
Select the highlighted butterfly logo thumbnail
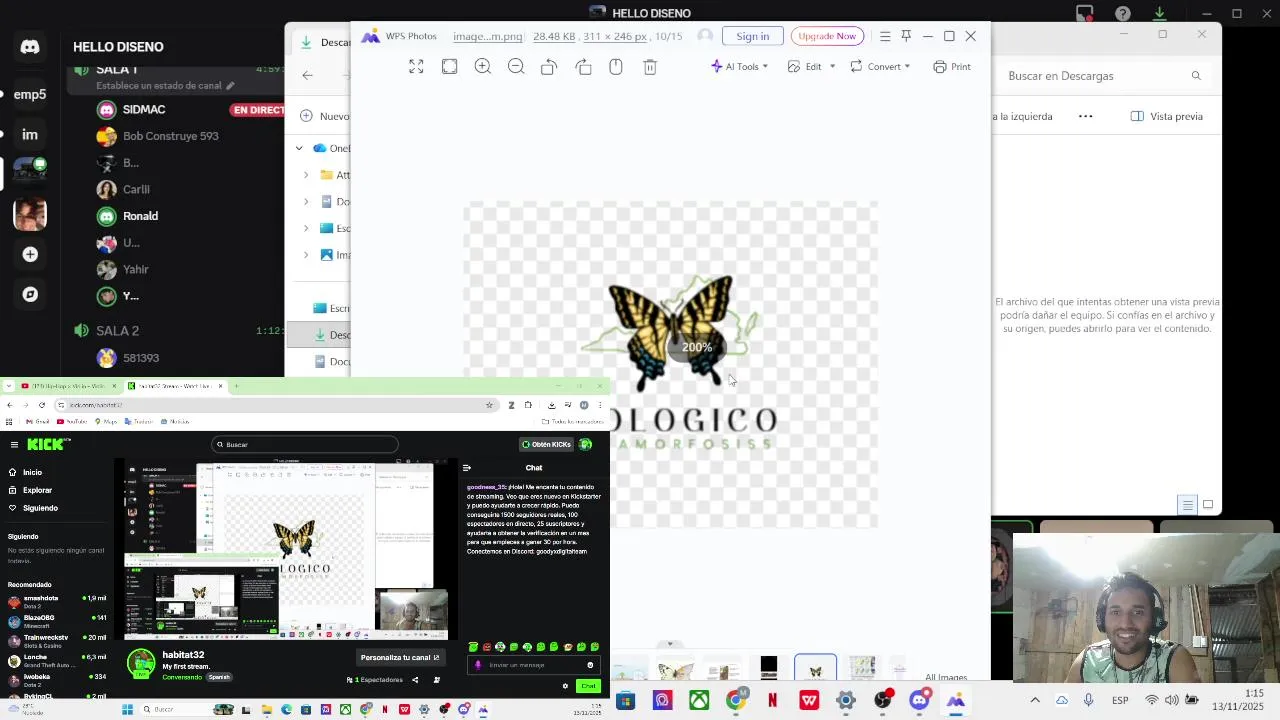coord(815,667)
